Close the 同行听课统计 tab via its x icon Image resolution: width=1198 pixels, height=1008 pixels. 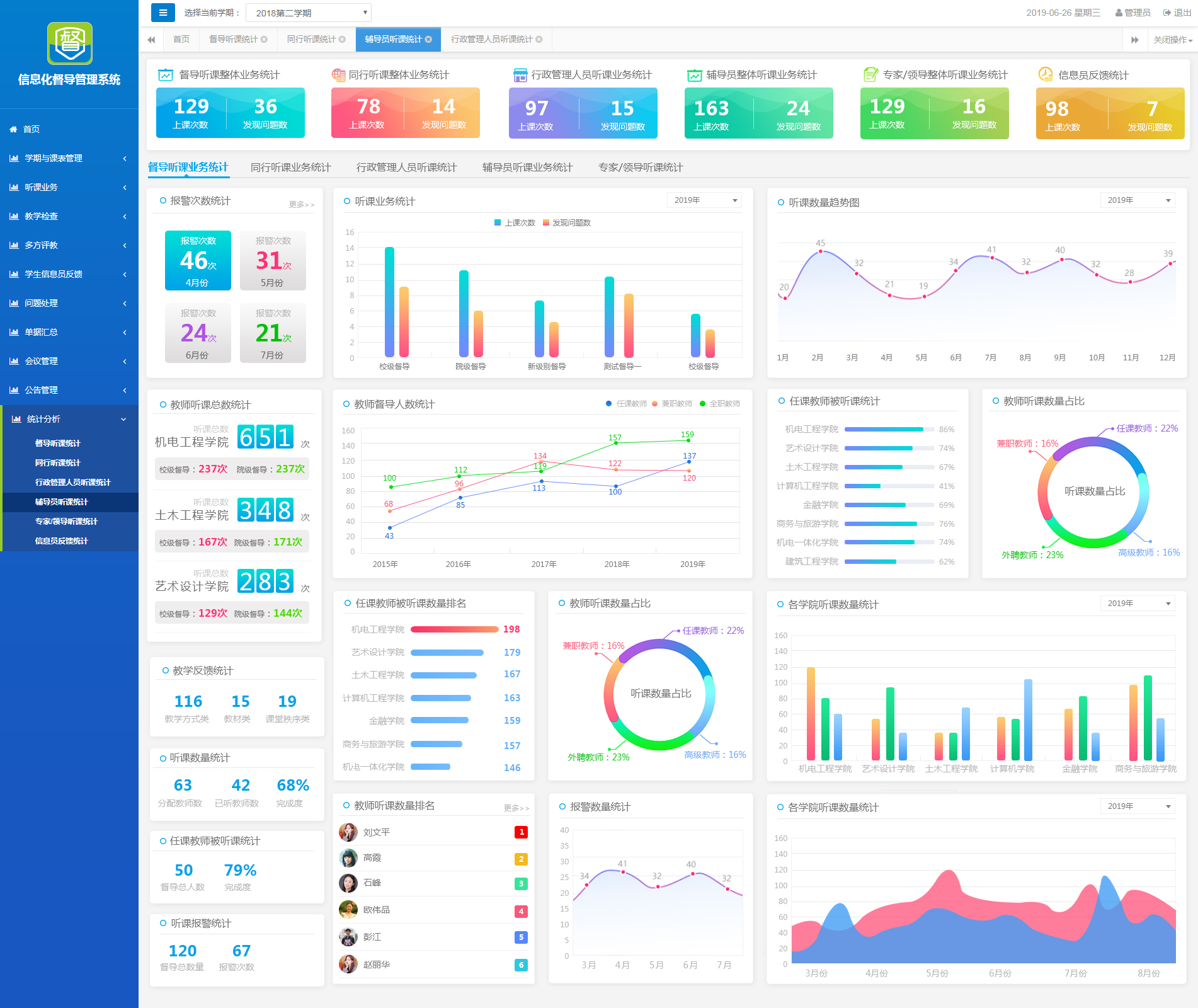(342, 39)
